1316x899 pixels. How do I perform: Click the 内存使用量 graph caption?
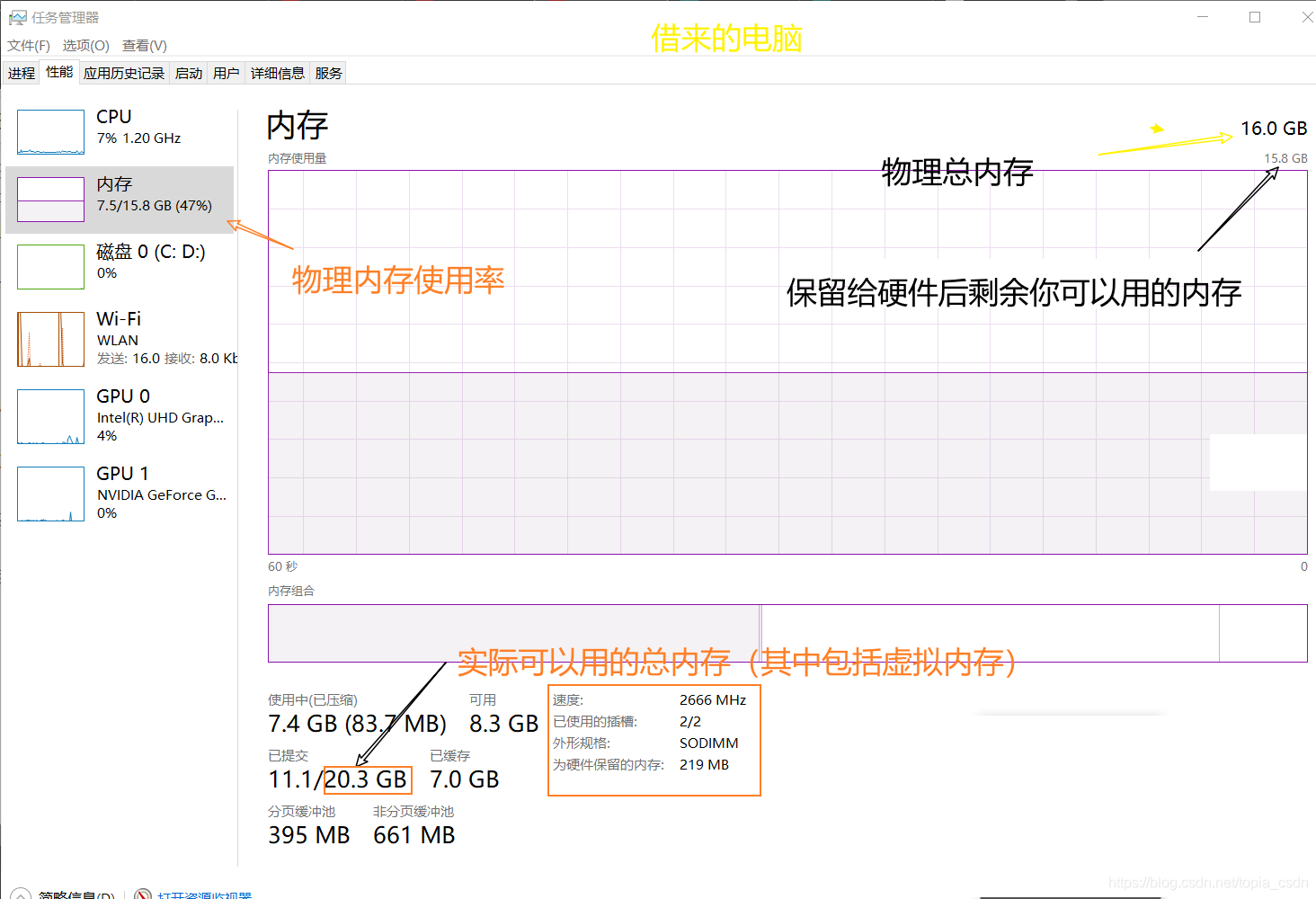pos(297,158)
